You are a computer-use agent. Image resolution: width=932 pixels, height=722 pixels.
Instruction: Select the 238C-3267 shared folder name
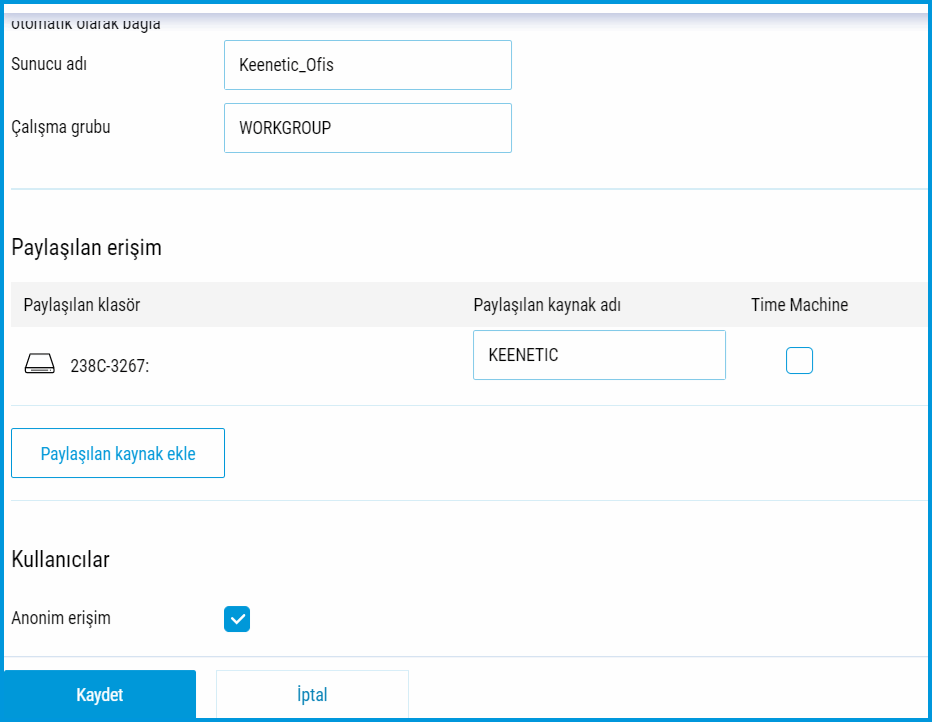coord(109,366)
